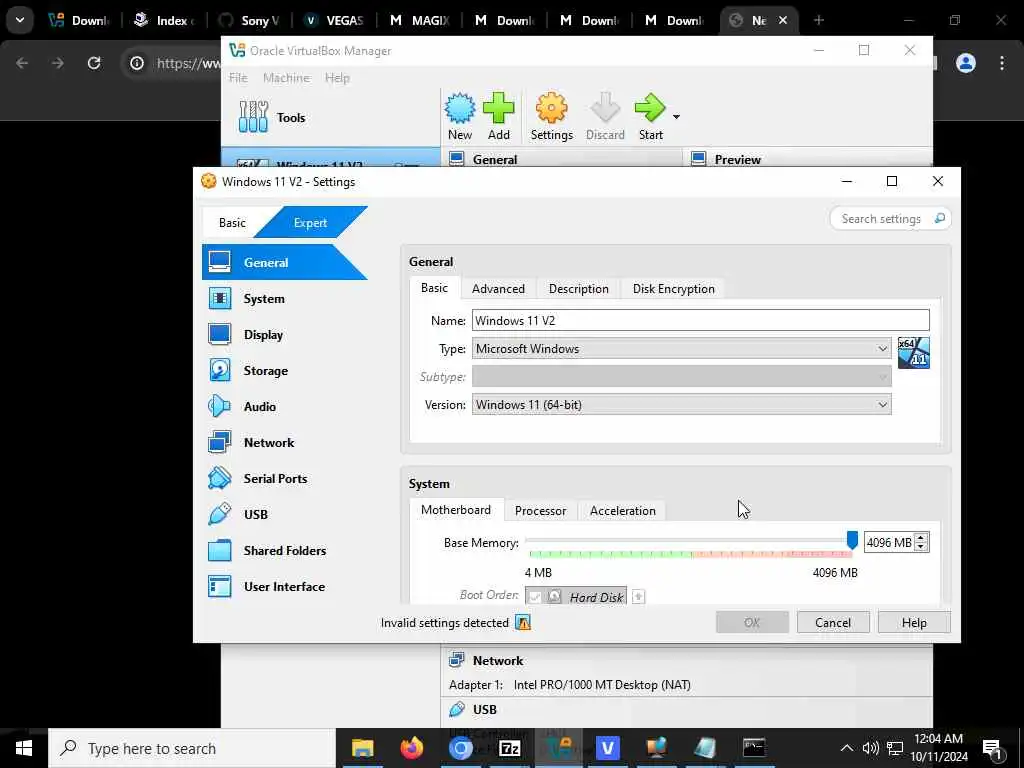Click the Tools icon in VirtualBox Manager
The height and width of the screenshot is (768, 1024).
253,117
